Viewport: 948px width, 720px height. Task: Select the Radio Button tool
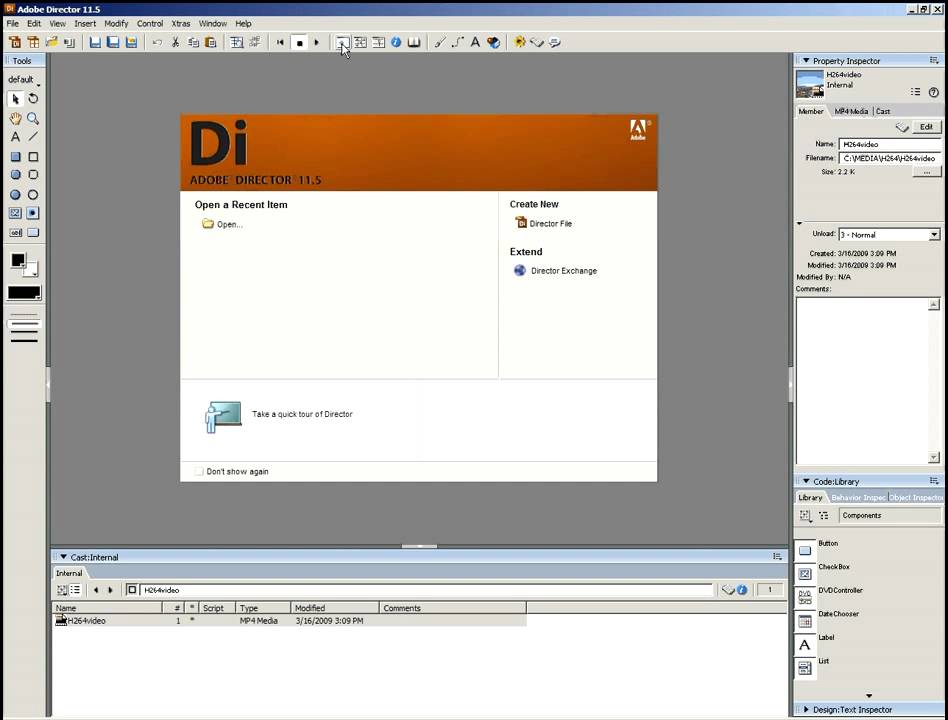(x=33, y=213)
